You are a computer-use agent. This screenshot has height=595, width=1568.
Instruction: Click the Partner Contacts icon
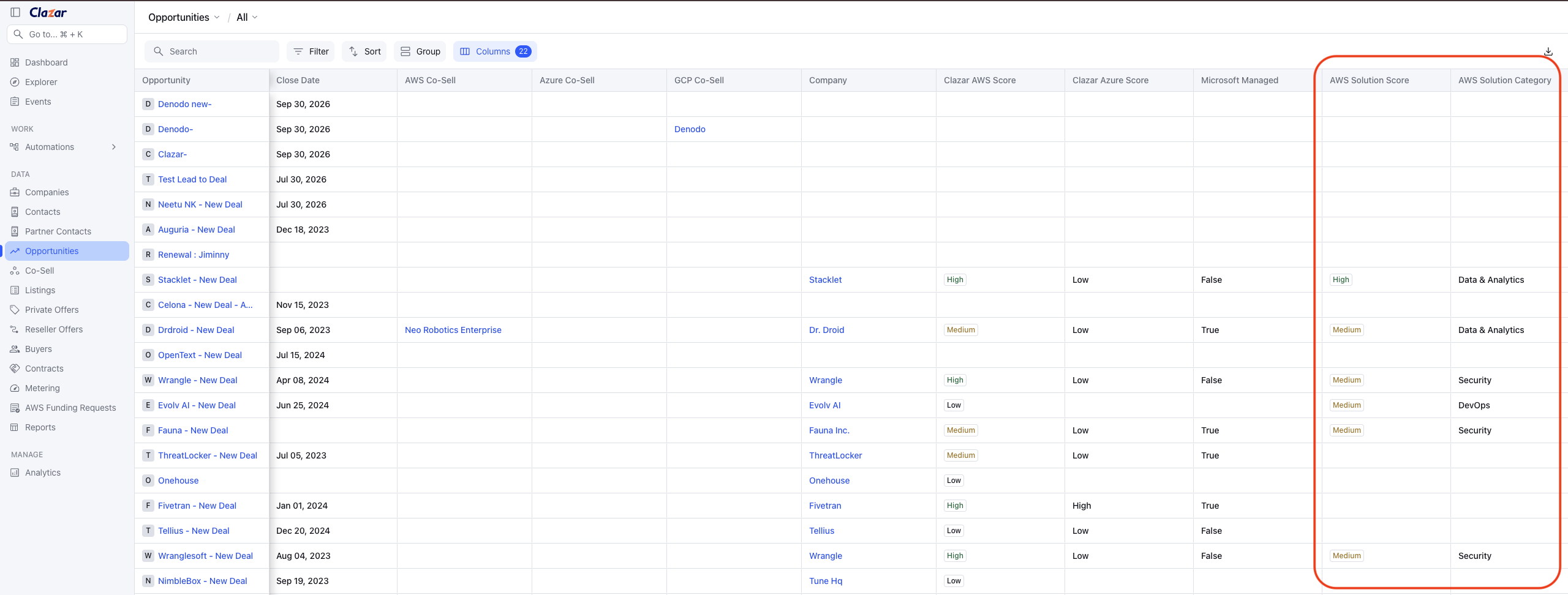pyautogui.click(x=15, y=231)
